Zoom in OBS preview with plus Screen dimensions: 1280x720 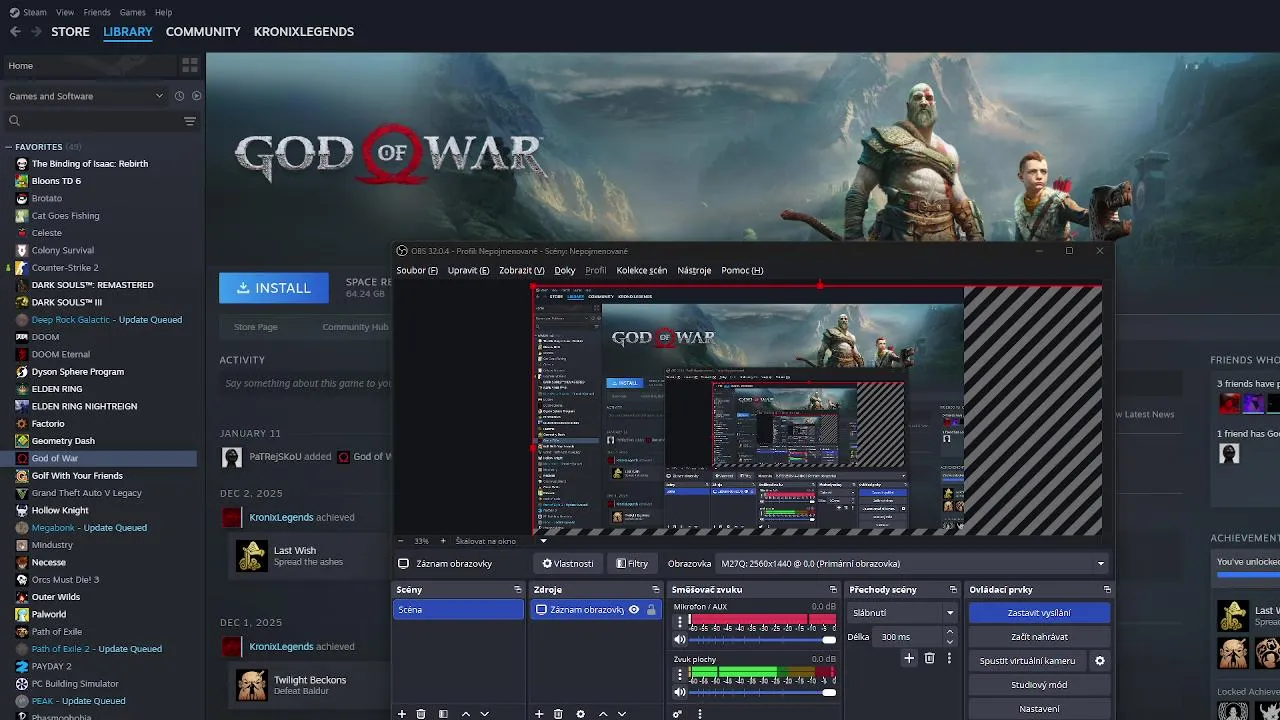(443, 541)
